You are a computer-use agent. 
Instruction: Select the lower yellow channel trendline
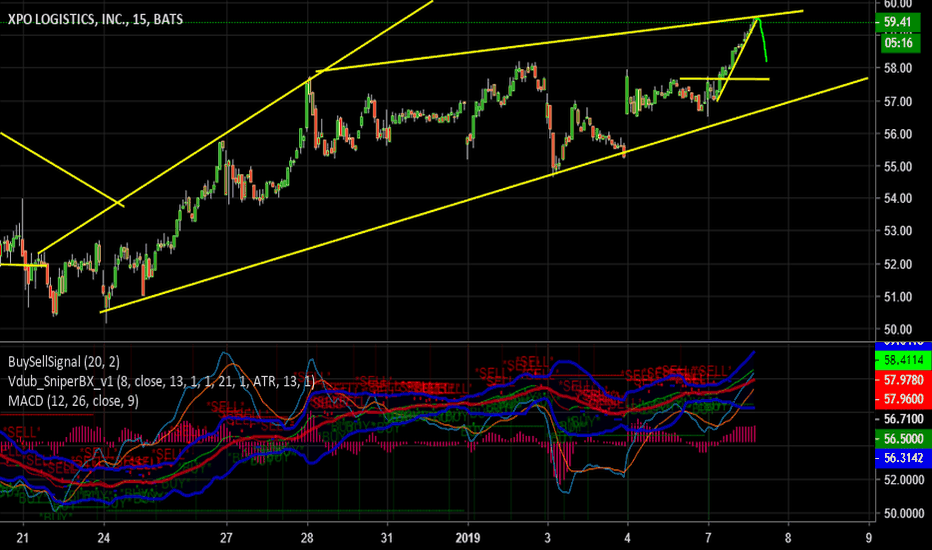(x=484, y=195)
